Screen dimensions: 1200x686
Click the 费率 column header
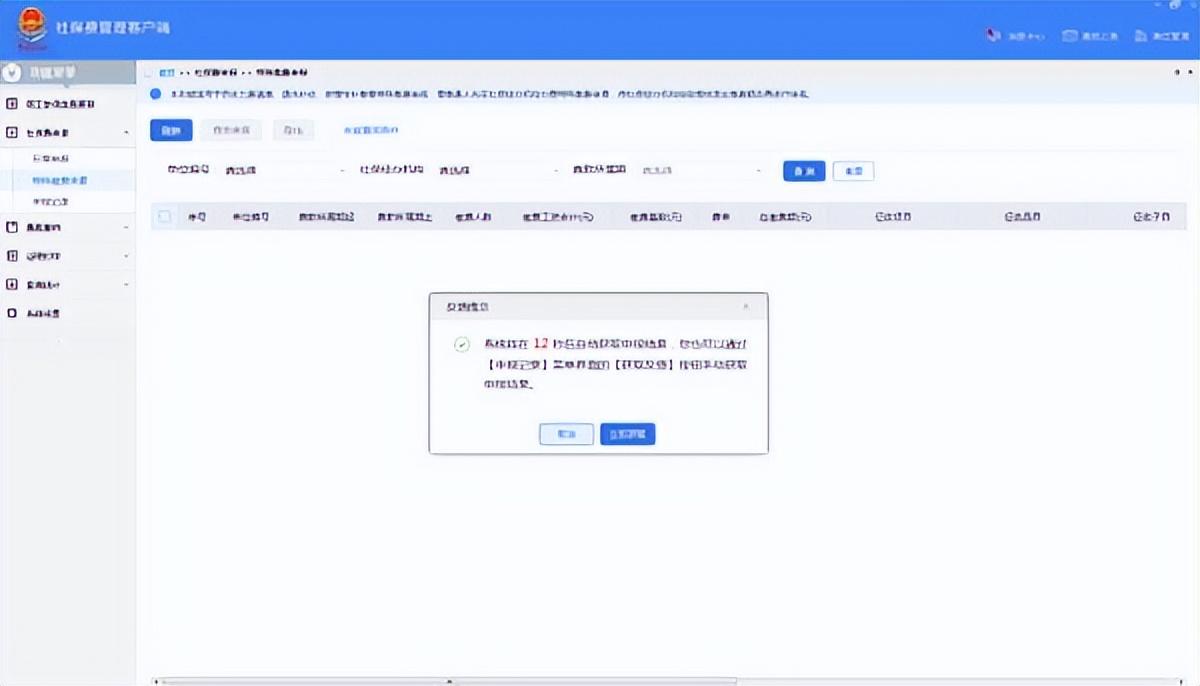720,216
